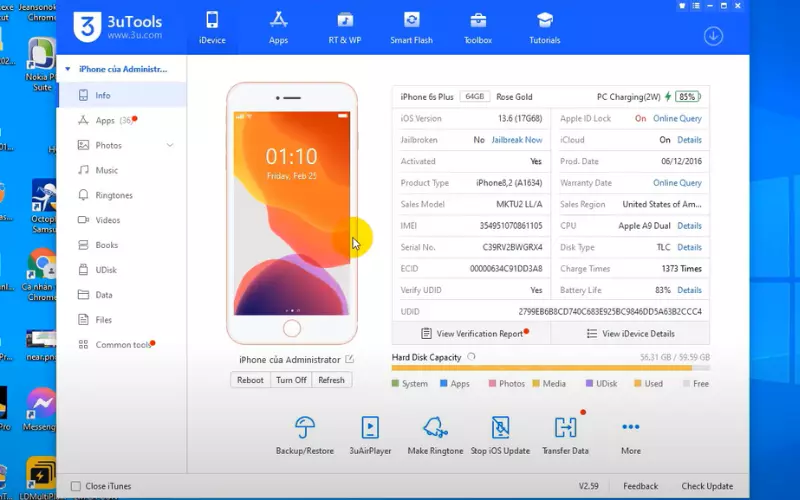Open CPU Details link
Screen dimensions: 800x500
pyautogui.click(x=689, y=226)
